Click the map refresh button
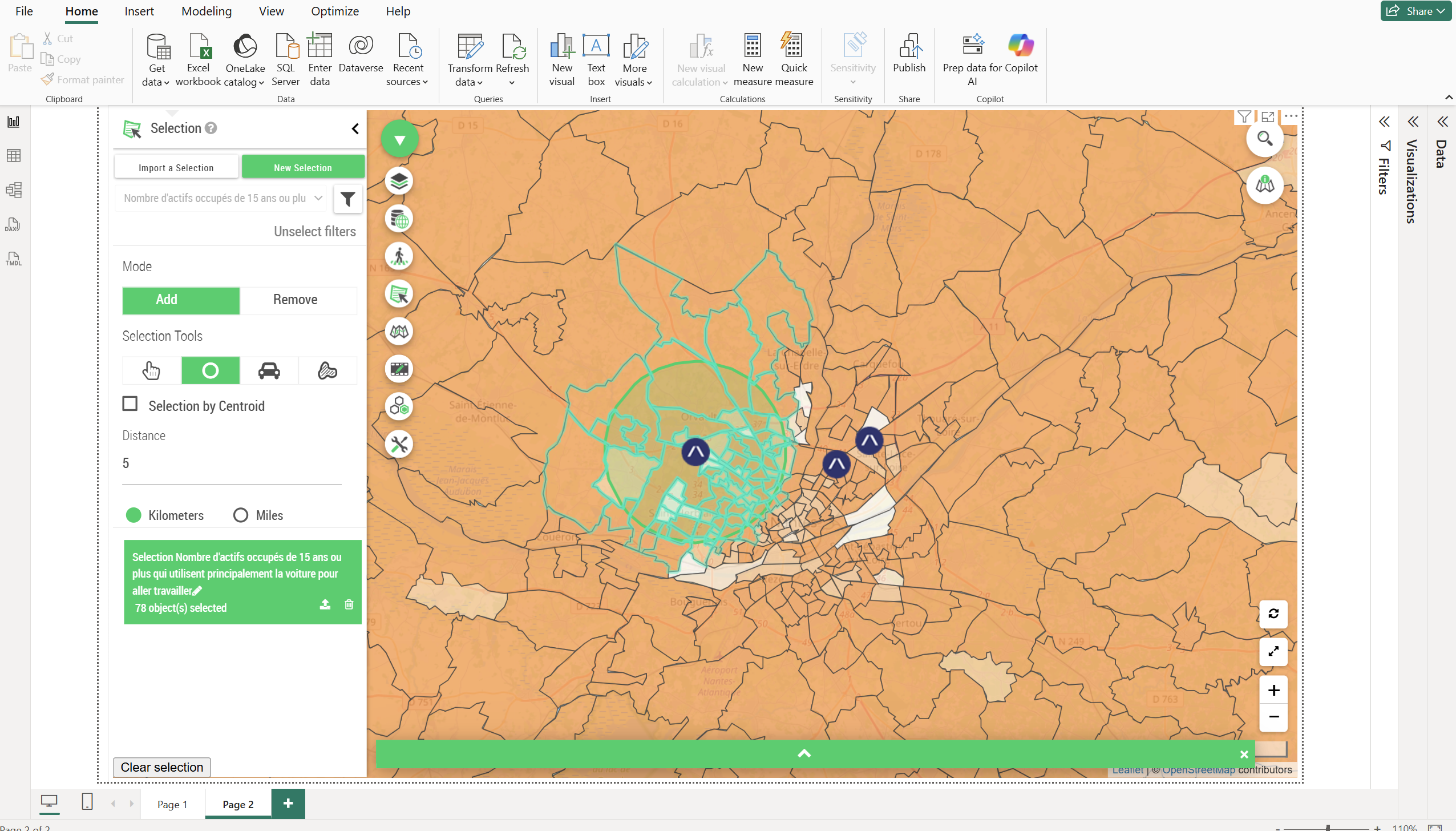This screenshot has height=831, width=1456. tap(1273, 614)
